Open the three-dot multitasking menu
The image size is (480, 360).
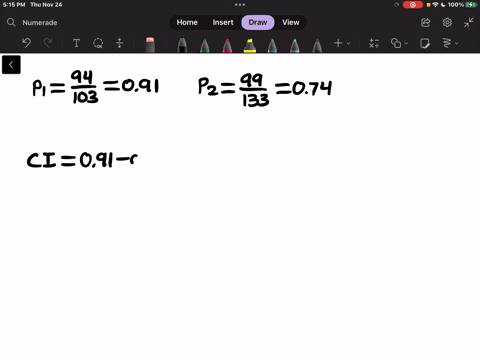pyautogui.click(x=240, y=5)
